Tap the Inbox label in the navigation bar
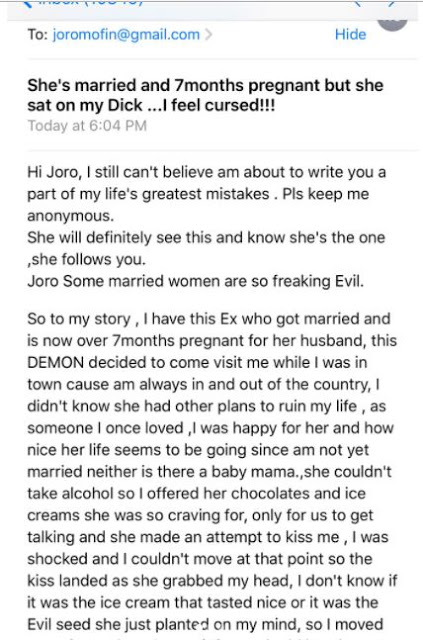This screenshot has height=640, width=423. (x=92, y=4)
